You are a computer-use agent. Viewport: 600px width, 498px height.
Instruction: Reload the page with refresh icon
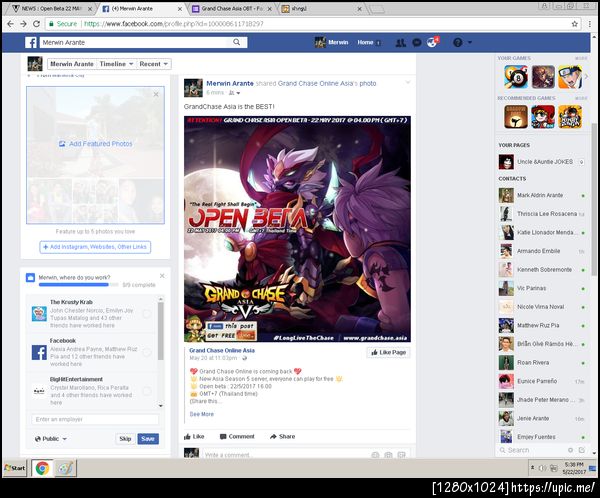tap(36, 24)
